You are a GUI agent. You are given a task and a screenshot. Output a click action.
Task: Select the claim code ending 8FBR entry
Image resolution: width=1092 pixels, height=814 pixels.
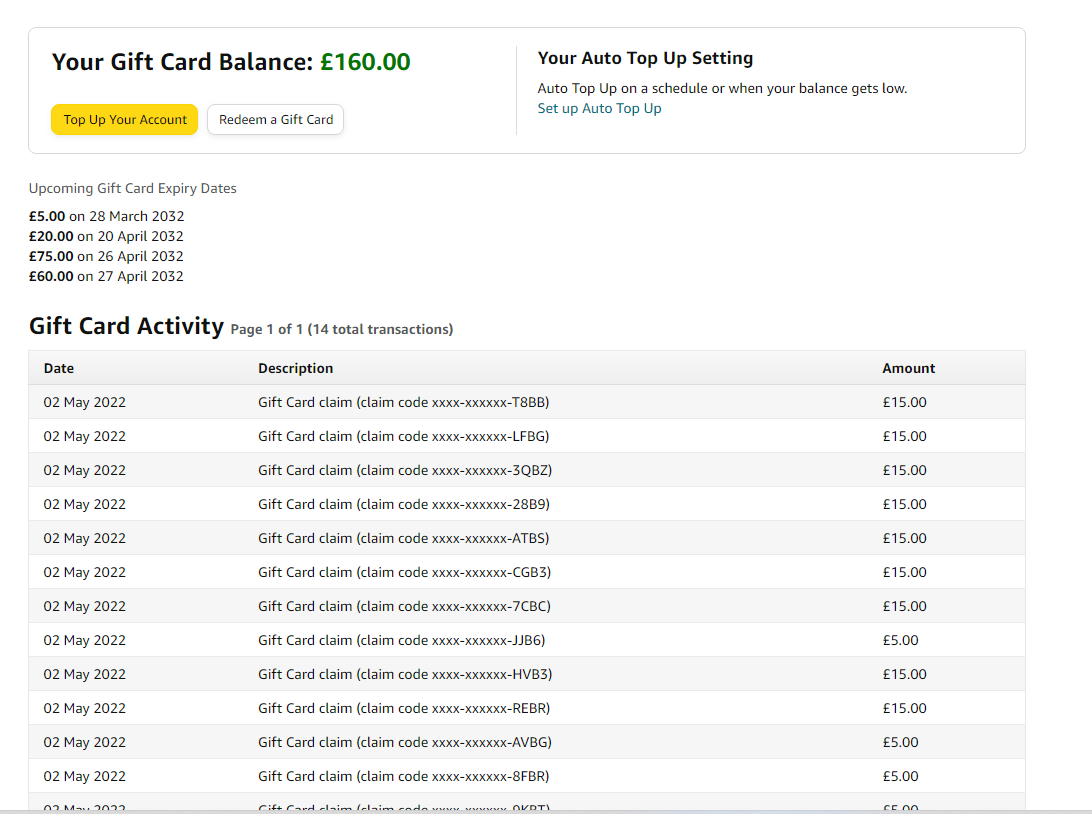(403, 776)
